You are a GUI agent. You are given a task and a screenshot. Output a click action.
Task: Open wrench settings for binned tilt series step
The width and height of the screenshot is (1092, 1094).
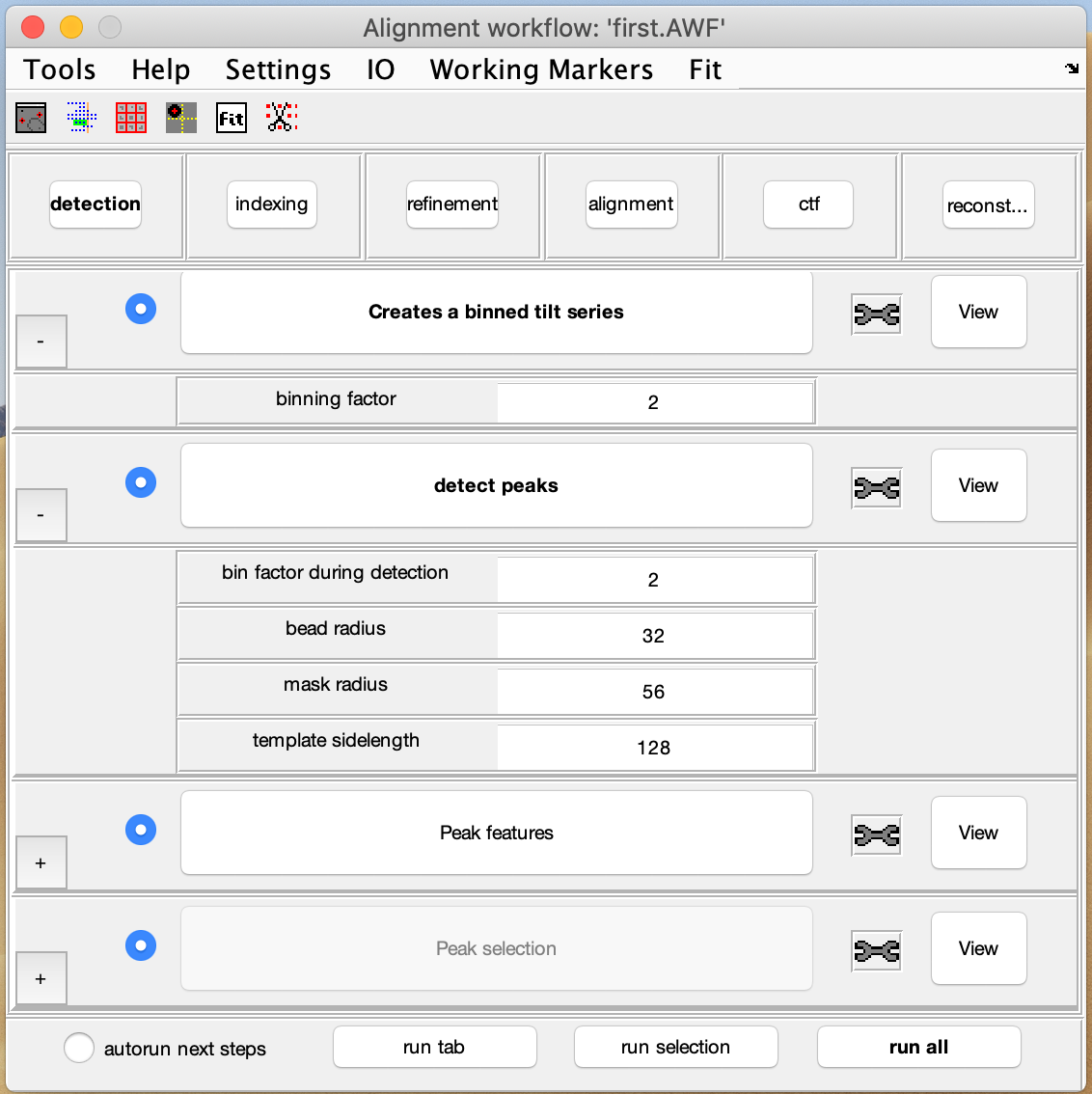[x=876, y=313]
